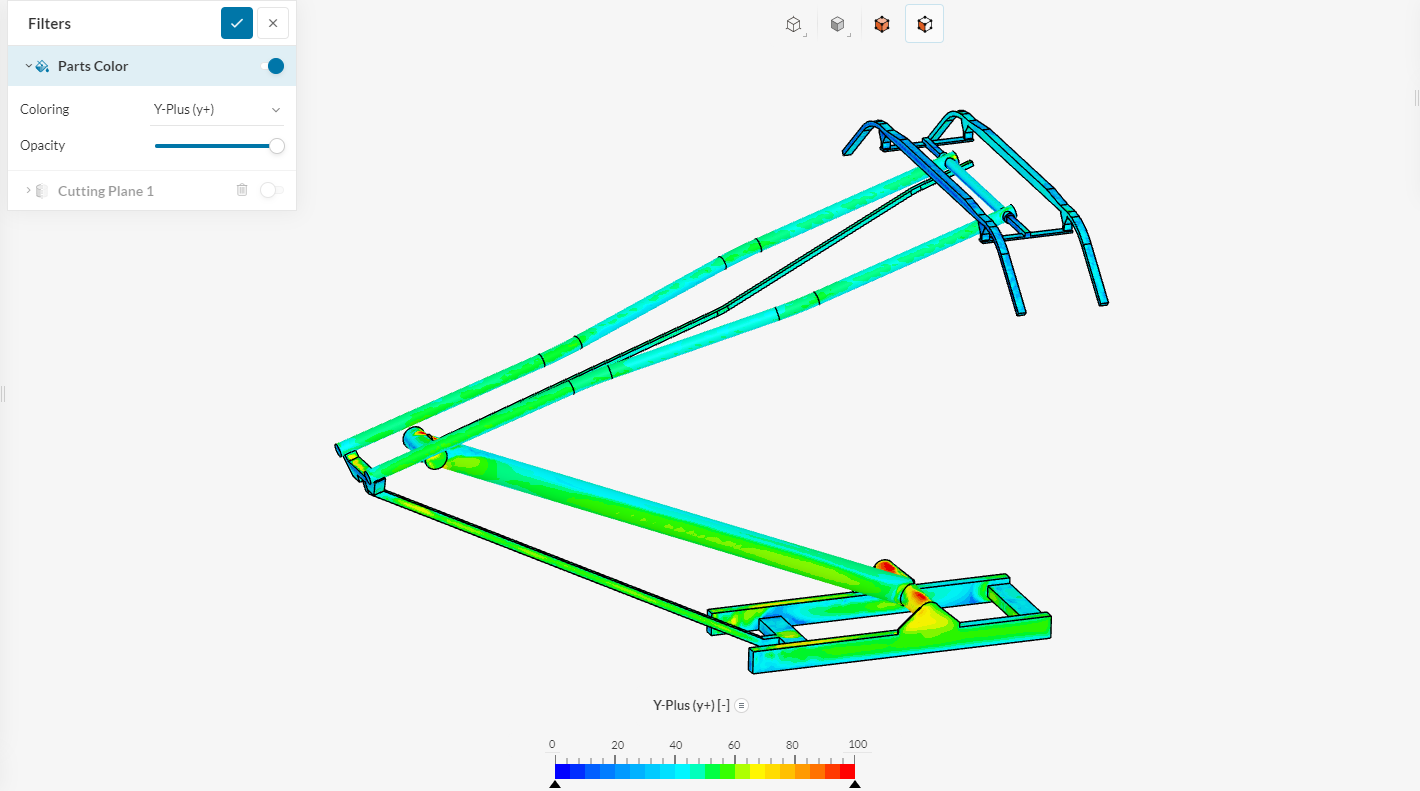Open the Coloring dropdown showing Y-Plus (y+)
This screenshot has height=791, width=1420.
click(217, 108)
